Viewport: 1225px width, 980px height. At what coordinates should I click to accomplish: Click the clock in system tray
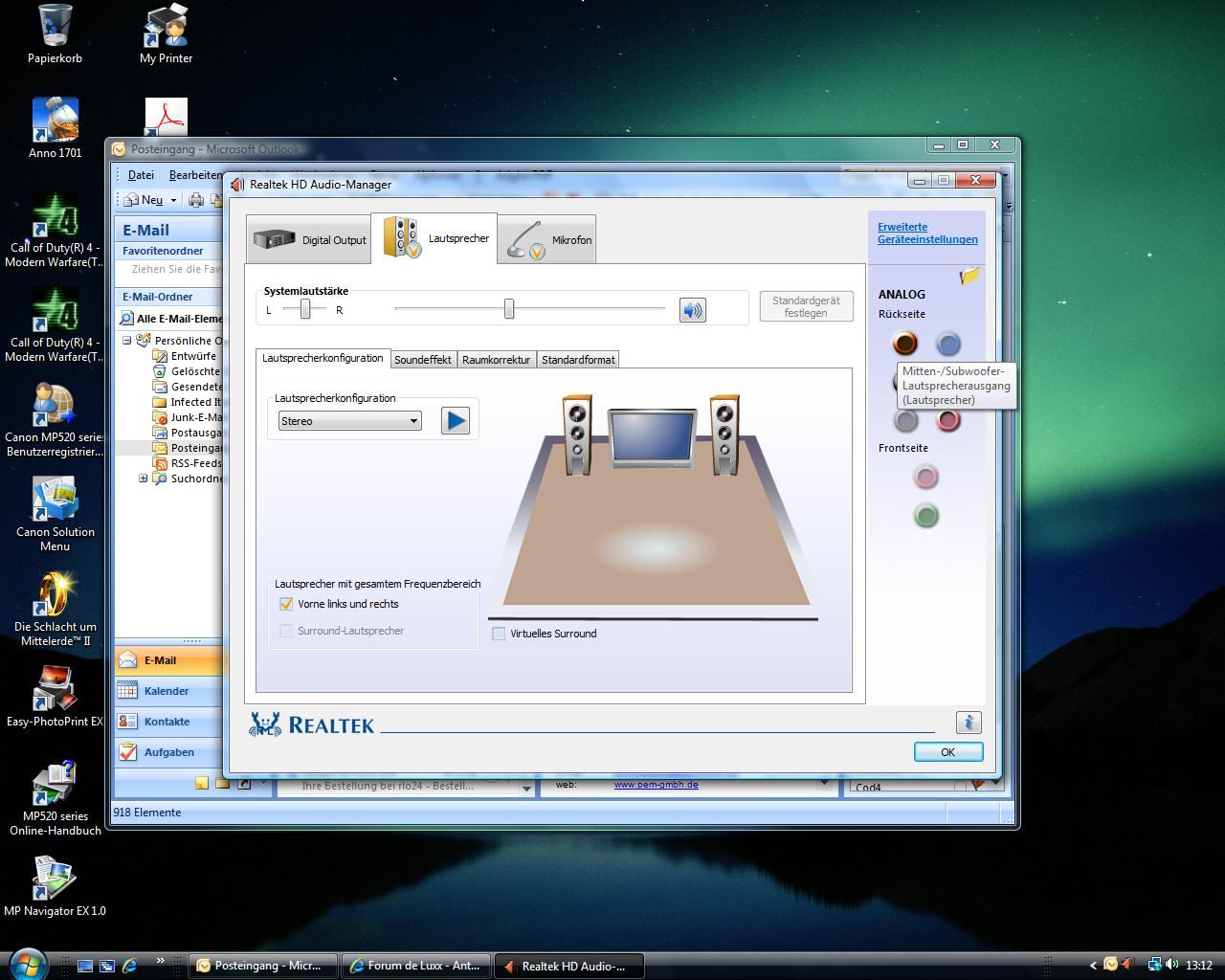[x=1199, y=966]
